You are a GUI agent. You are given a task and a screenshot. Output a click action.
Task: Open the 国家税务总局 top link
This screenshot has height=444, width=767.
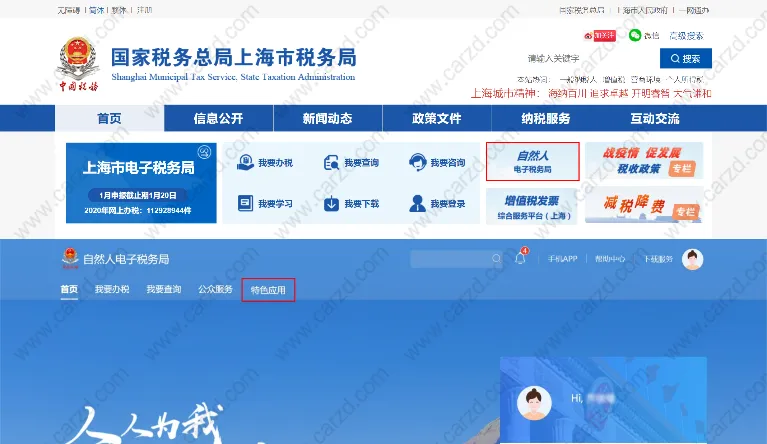click(582, 10)
